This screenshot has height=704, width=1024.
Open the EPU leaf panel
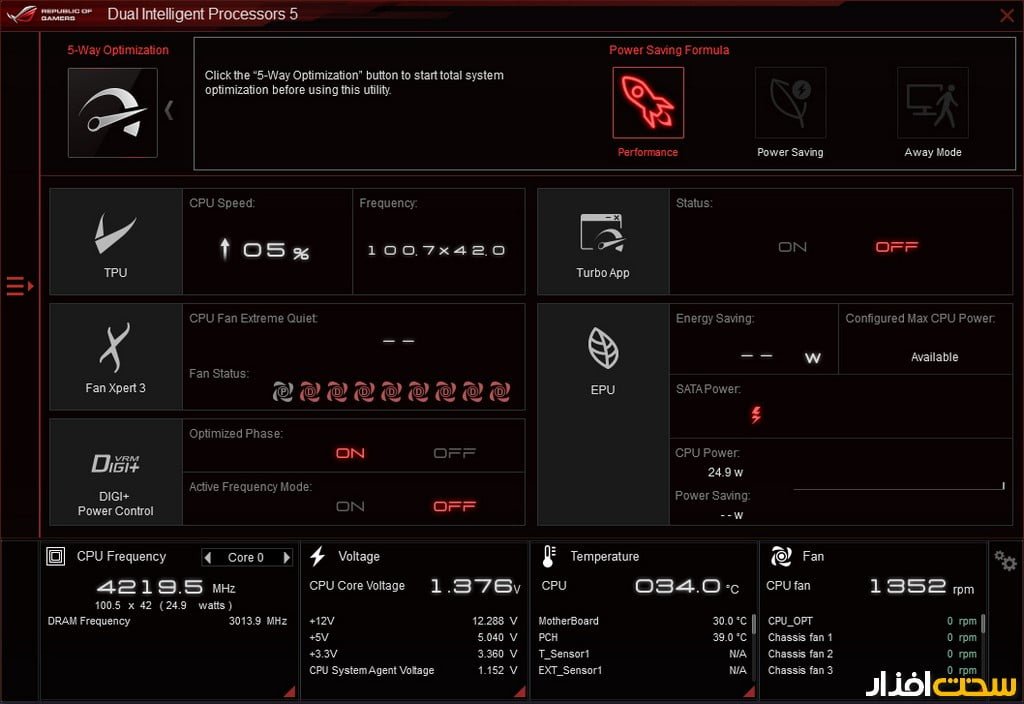pos(603,357)
